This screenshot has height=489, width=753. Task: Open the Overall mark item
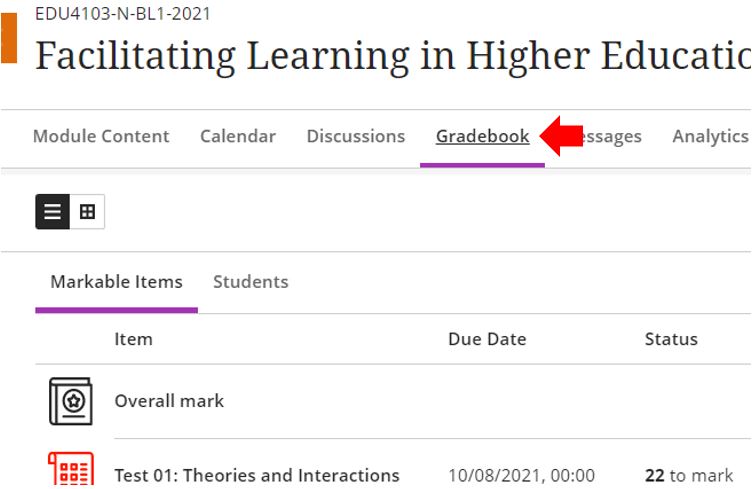point(169,401)
